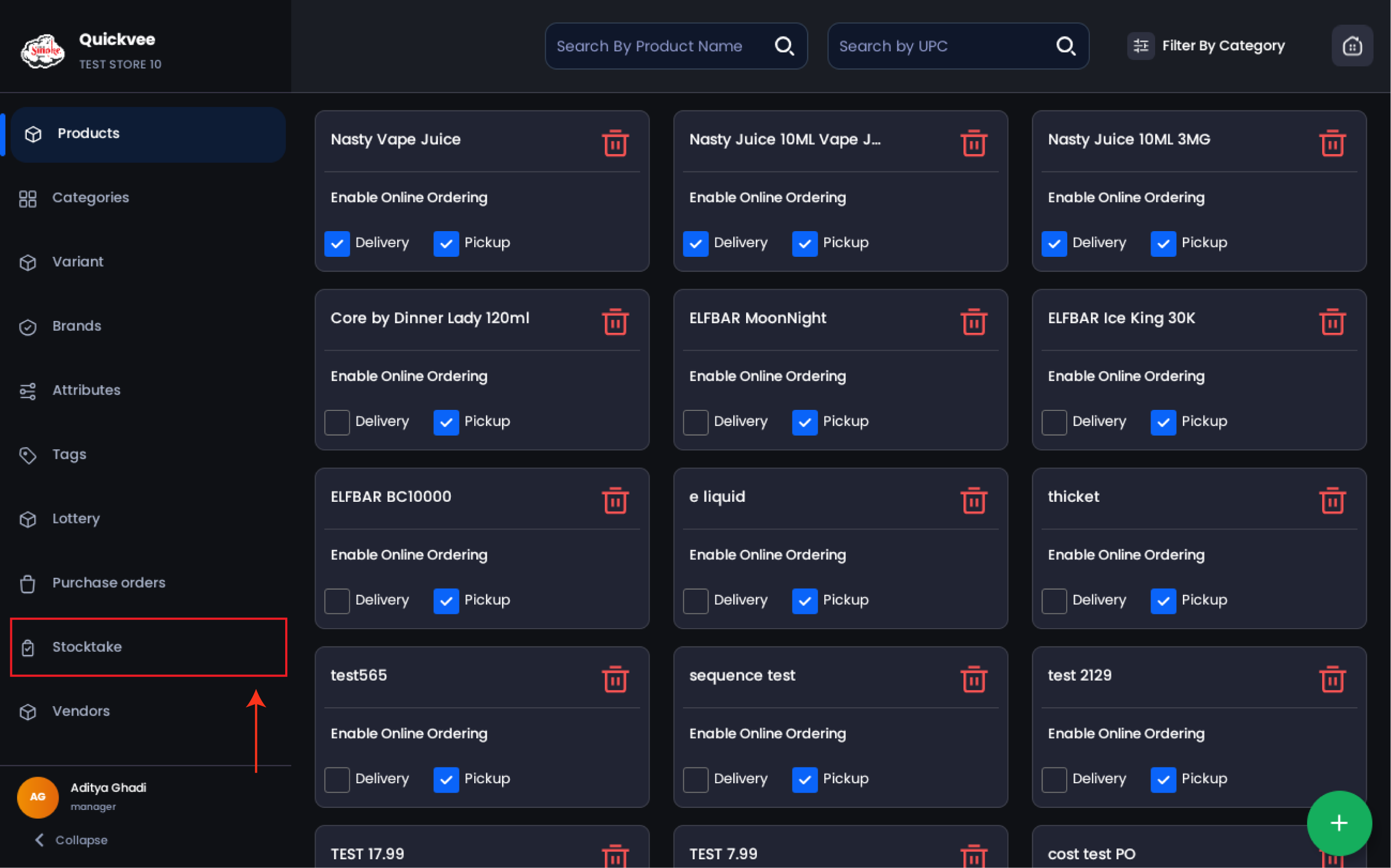Open the Filter By Category dropdown
The image size is (1391, 868).
point(1206,45)
